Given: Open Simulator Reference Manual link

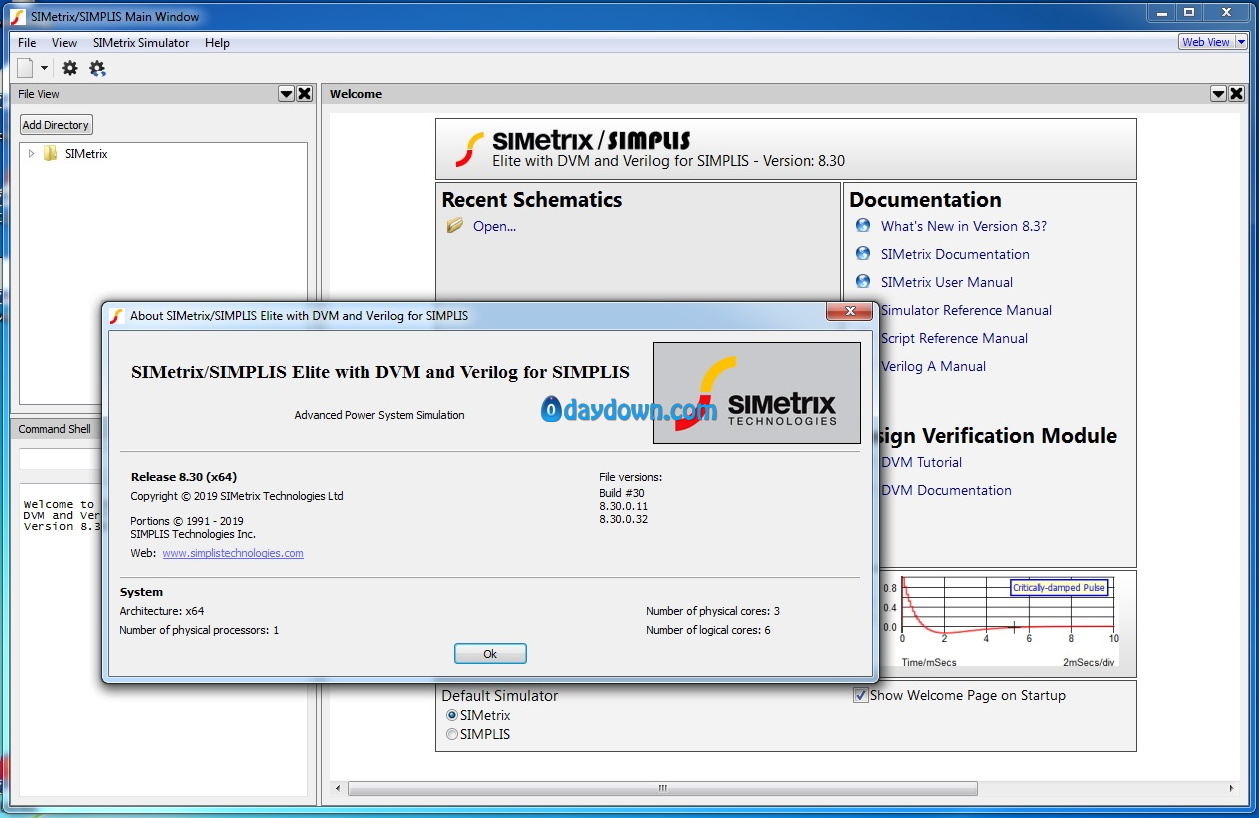Looking at the screenshot, I should tap(966, 310).
